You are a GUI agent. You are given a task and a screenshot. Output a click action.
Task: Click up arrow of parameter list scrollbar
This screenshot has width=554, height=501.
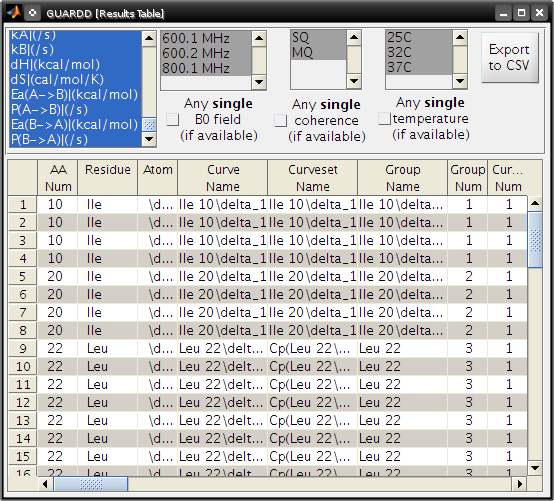point(149,39)
